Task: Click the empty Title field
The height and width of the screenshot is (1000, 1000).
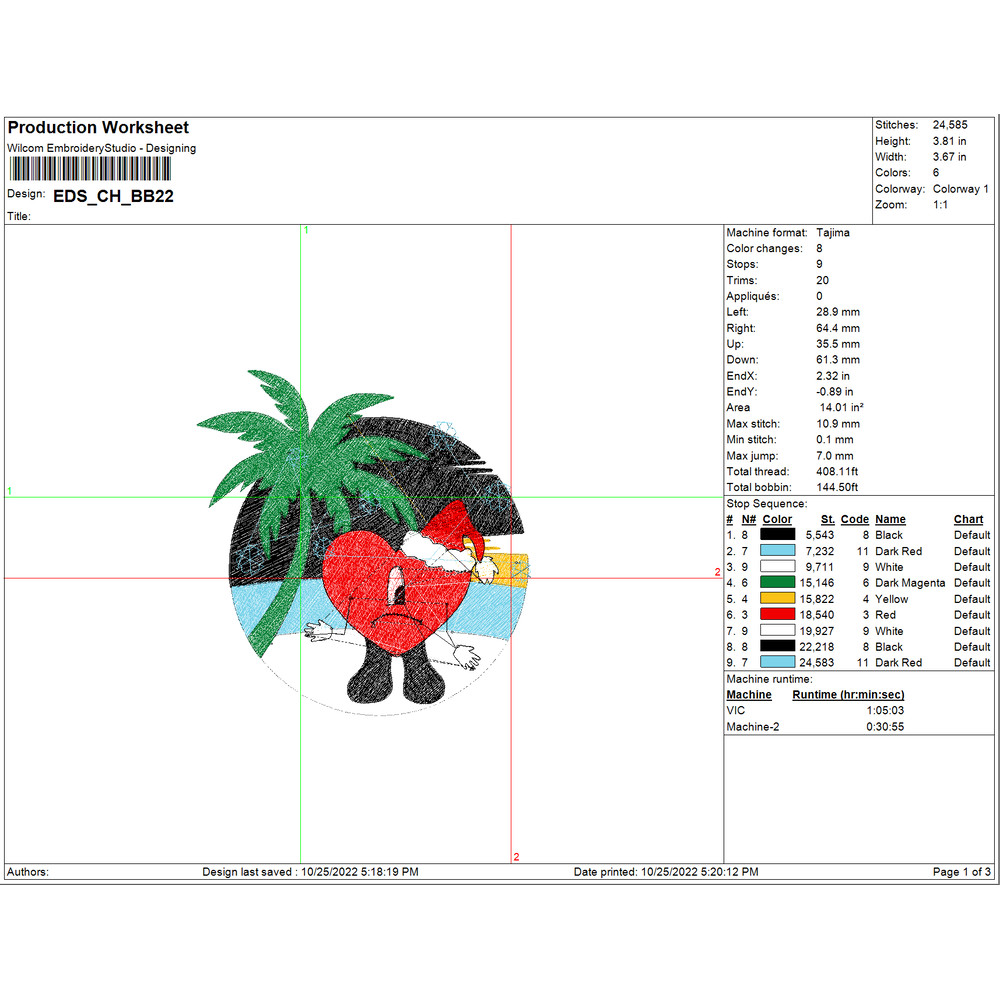Action: tap(200, 216)
